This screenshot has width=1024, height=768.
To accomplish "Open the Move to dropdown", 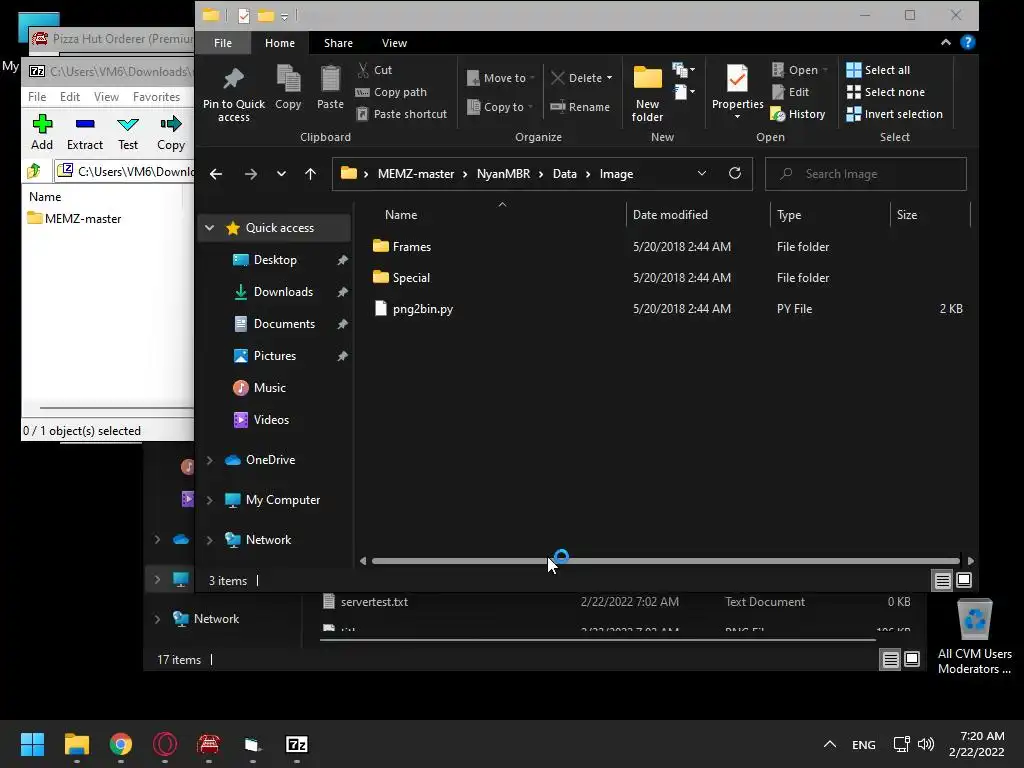I will point(501,78).
